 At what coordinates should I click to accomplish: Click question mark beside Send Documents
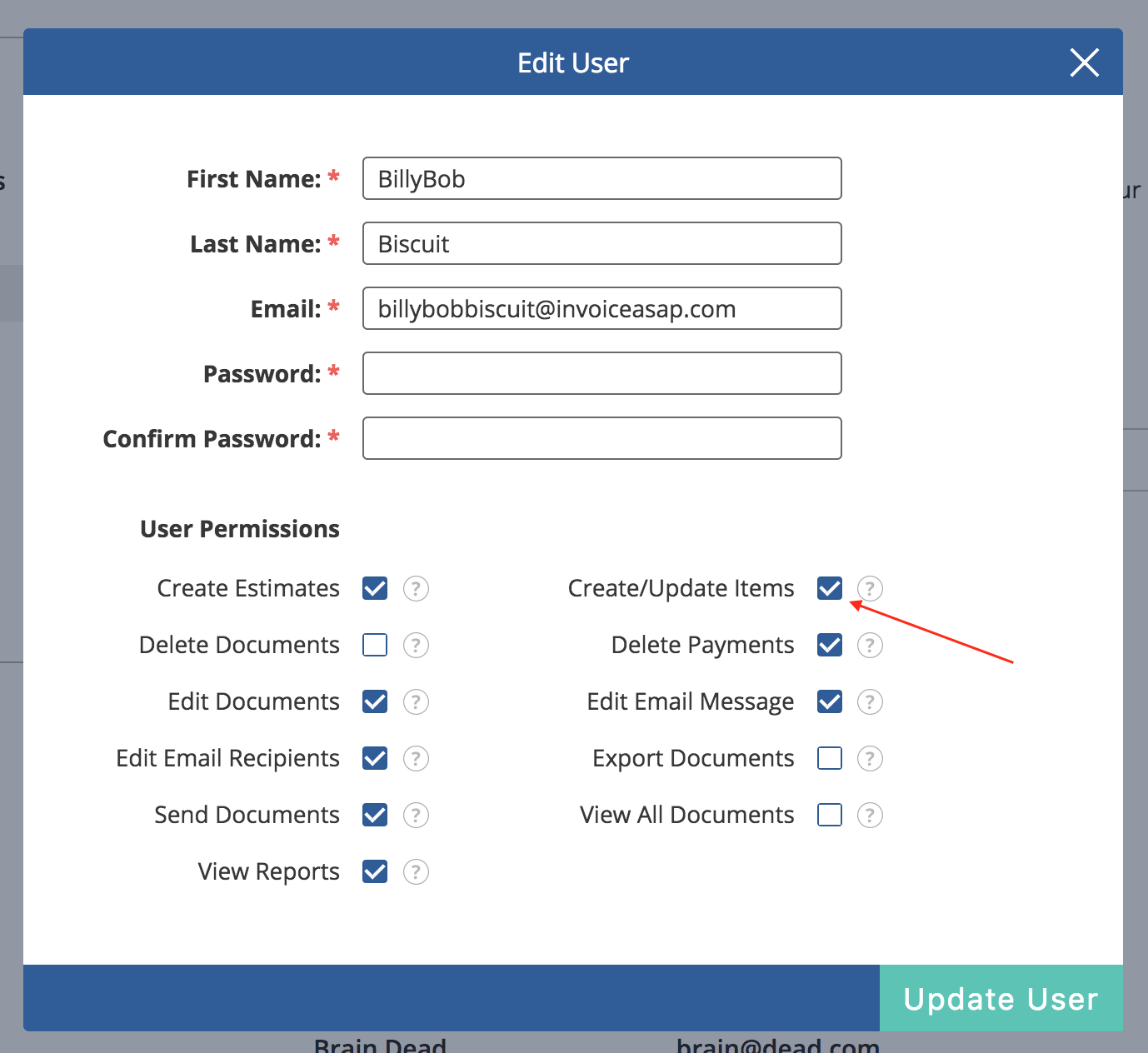(416, 816)
